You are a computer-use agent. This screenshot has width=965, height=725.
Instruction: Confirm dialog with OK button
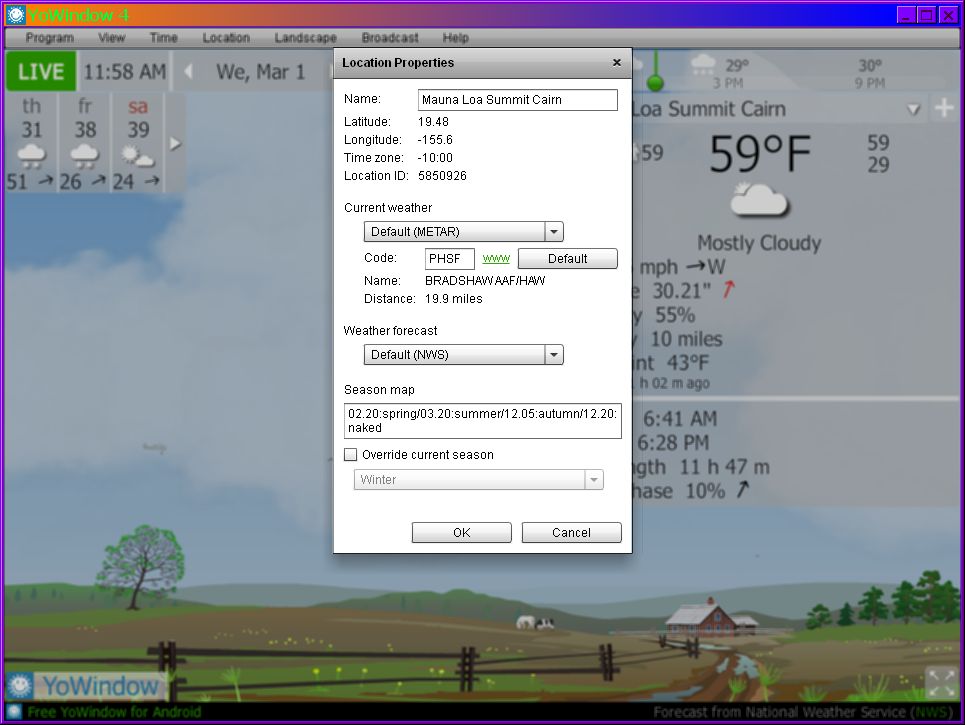click(x=462, y=533)
